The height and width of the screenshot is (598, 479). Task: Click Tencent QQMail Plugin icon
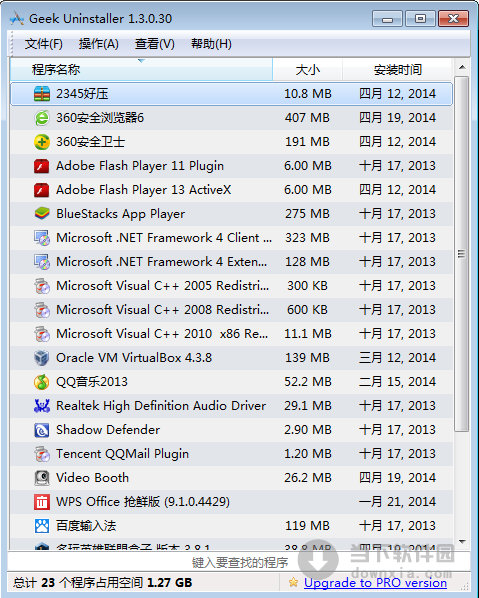pos(42,454)
